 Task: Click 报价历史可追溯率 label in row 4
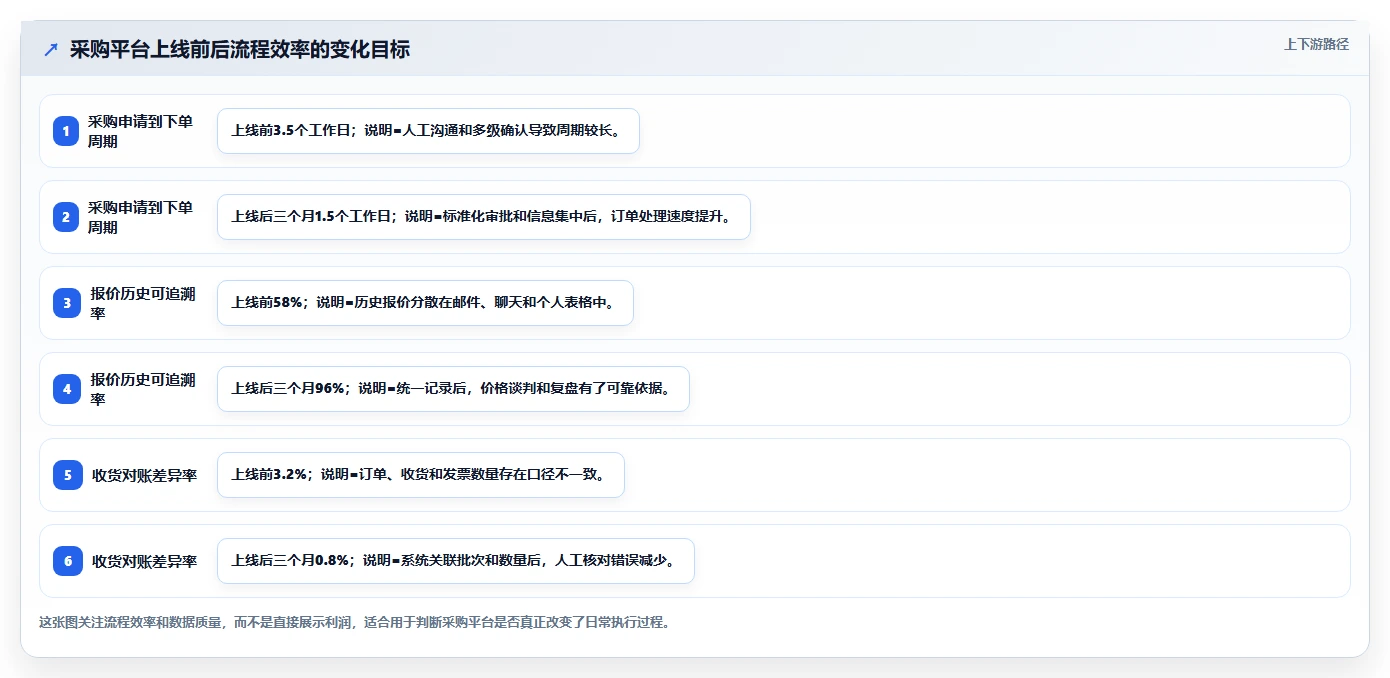(x=143, y=389)
